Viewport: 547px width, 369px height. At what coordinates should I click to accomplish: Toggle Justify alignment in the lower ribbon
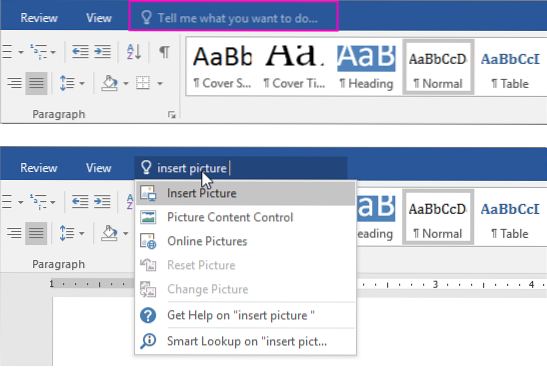click(36, 233)
